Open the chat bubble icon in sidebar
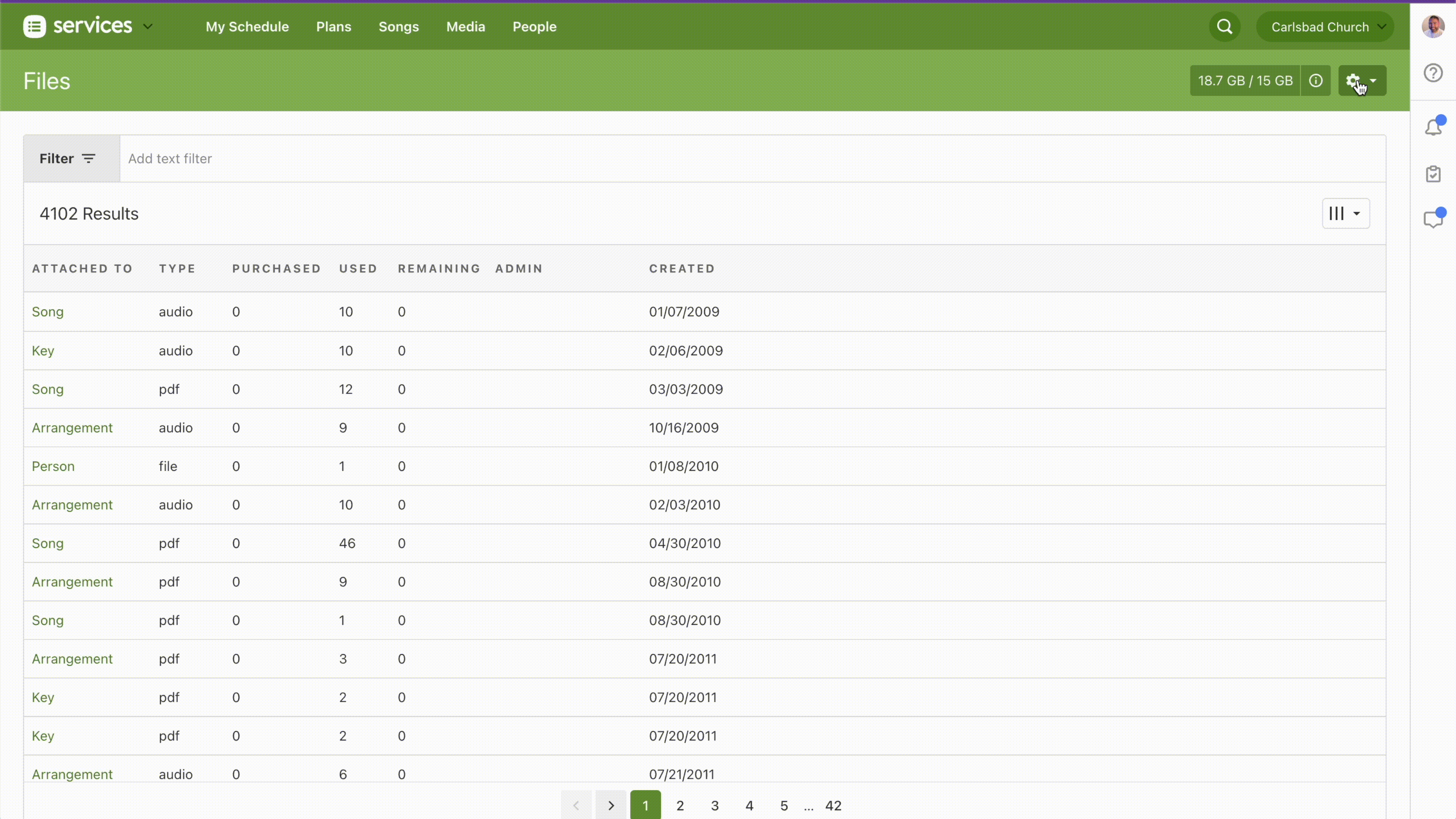The image size is (1456, 819). point(1433,219)
